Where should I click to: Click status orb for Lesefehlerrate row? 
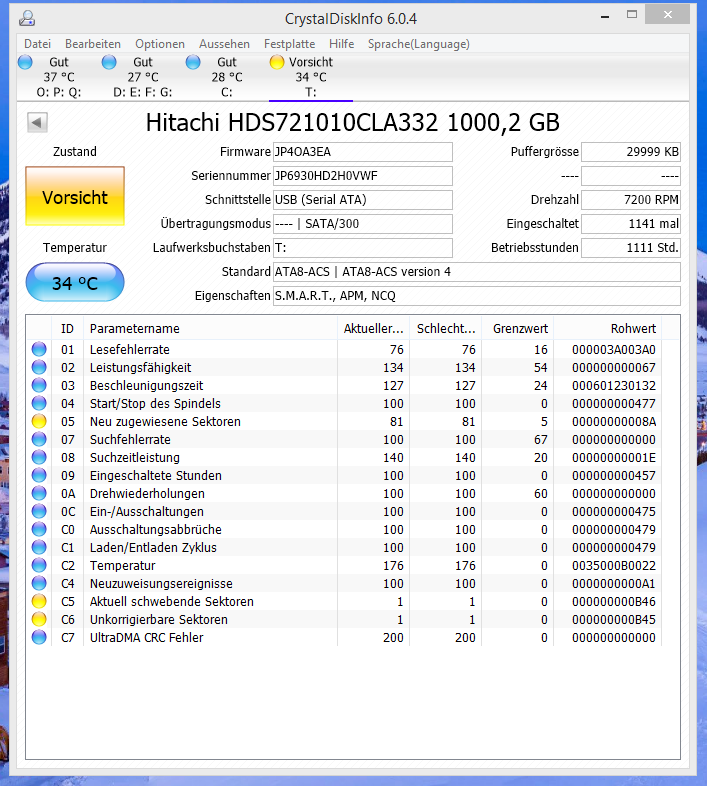coord(39,349)
